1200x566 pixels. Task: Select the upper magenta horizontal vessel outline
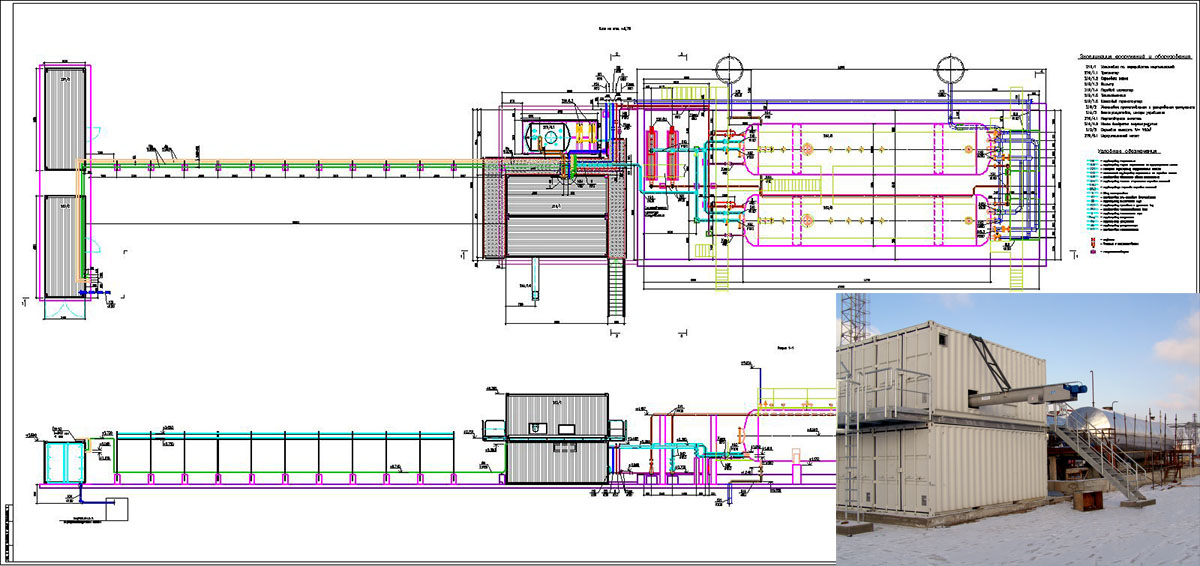[x=866, y=147]
